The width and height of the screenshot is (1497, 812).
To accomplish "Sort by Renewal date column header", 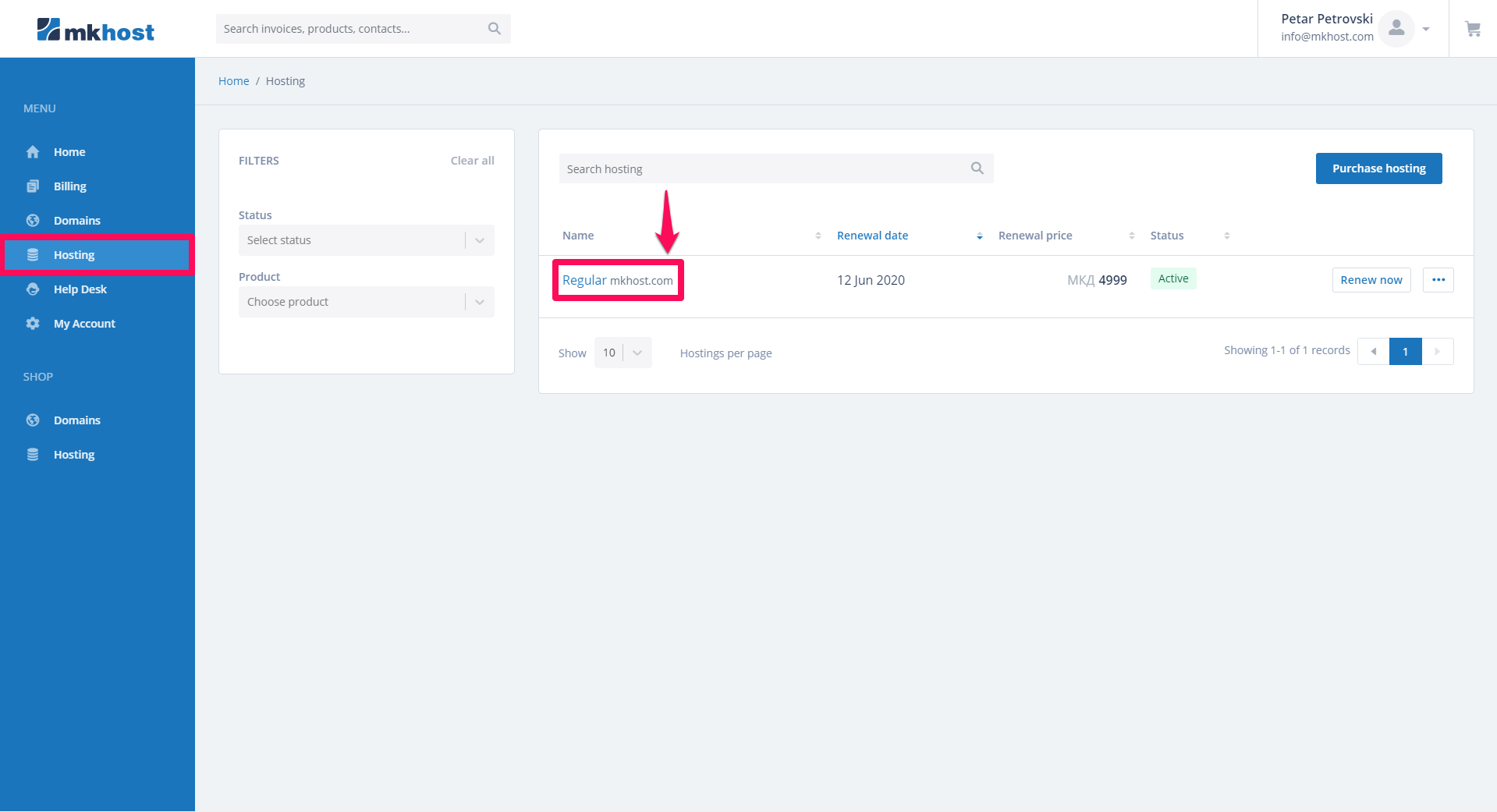I will (872, 236).
